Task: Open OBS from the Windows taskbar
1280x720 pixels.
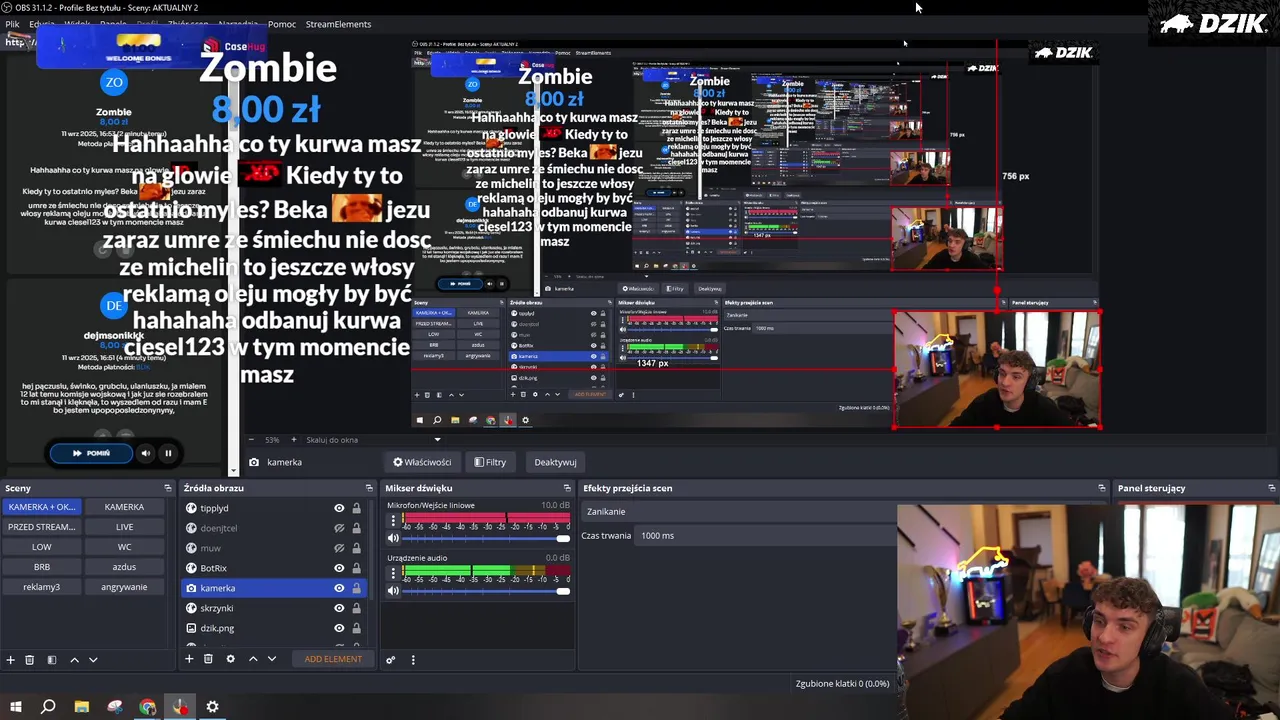Action: (x=180, y=707)
